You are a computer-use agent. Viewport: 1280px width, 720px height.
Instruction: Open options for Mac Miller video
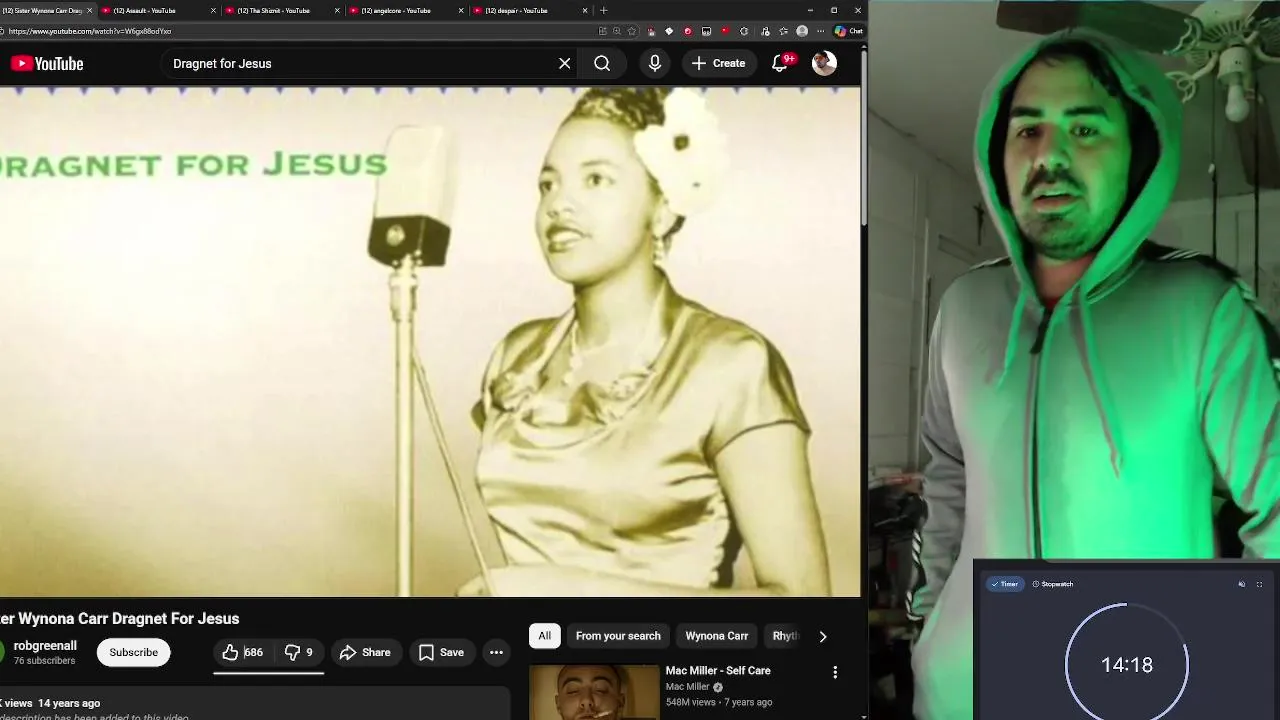point(835,673)
